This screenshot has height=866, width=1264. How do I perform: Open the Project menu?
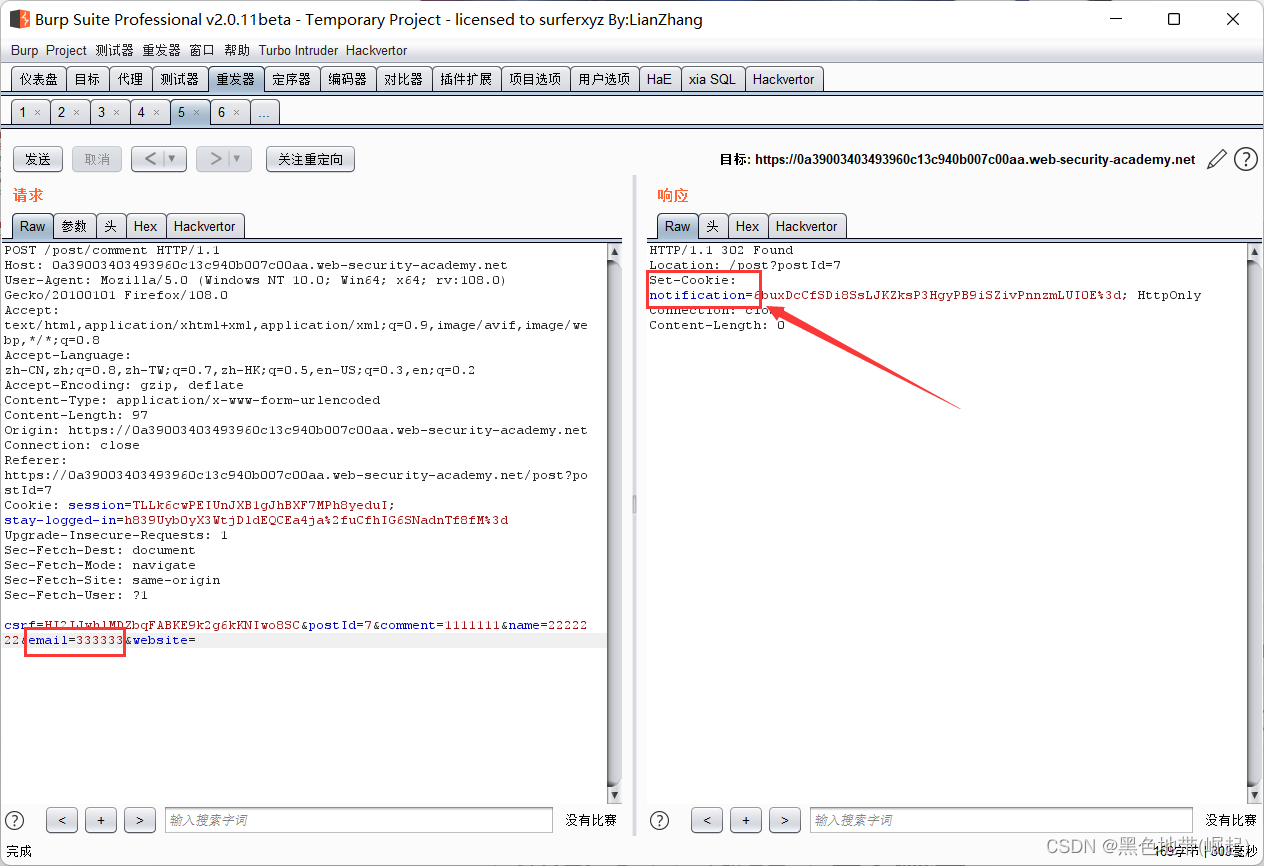(67, 50)
